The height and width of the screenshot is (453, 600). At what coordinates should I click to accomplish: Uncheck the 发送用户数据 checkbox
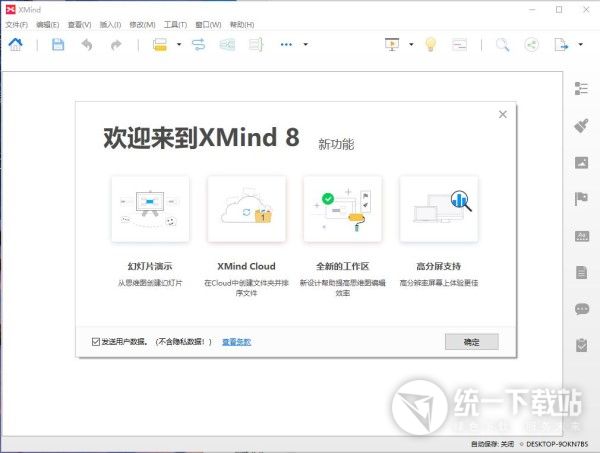pos(95,342)
